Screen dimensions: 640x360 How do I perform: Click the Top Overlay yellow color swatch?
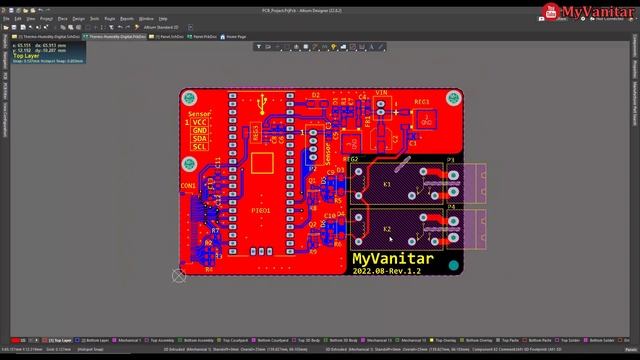point(431,340)
